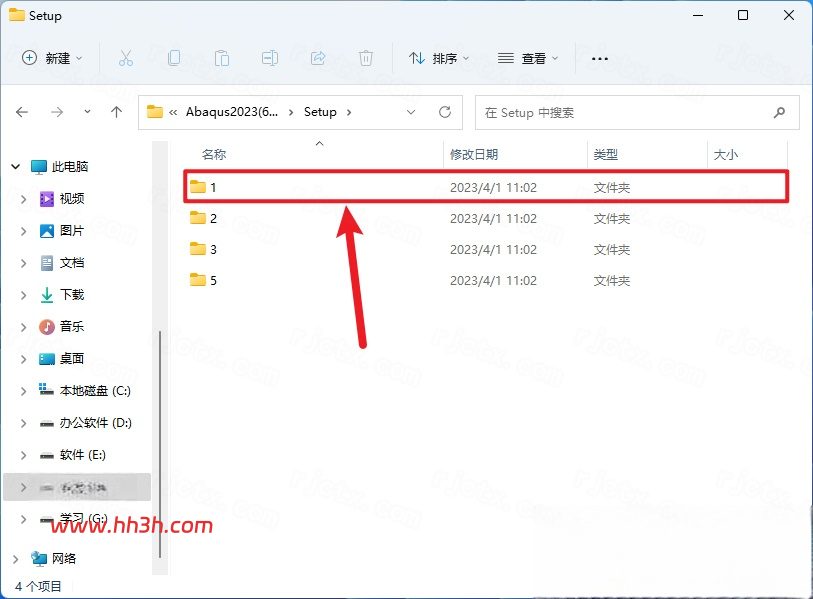Click the Copy icon in toolbar
This screenshot has width=813, height=599.
[x=174, y=58]
